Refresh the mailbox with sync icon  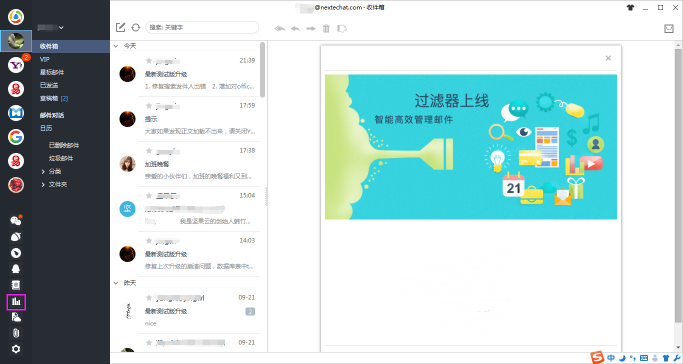tap(135, 27)
